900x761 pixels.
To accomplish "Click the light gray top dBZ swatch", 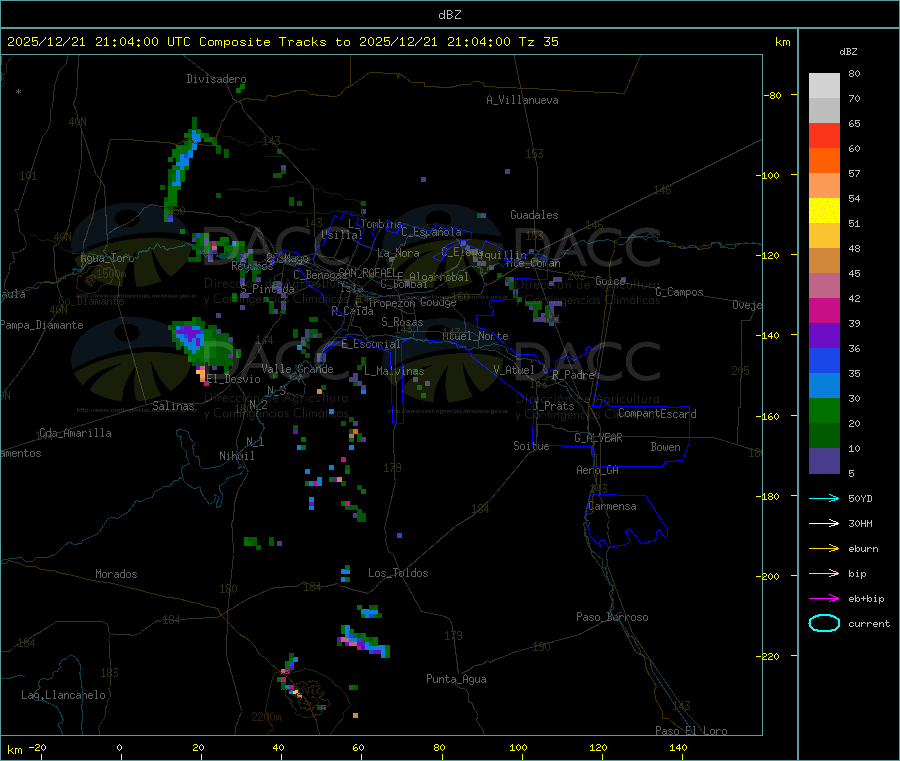I will (824, 85).
